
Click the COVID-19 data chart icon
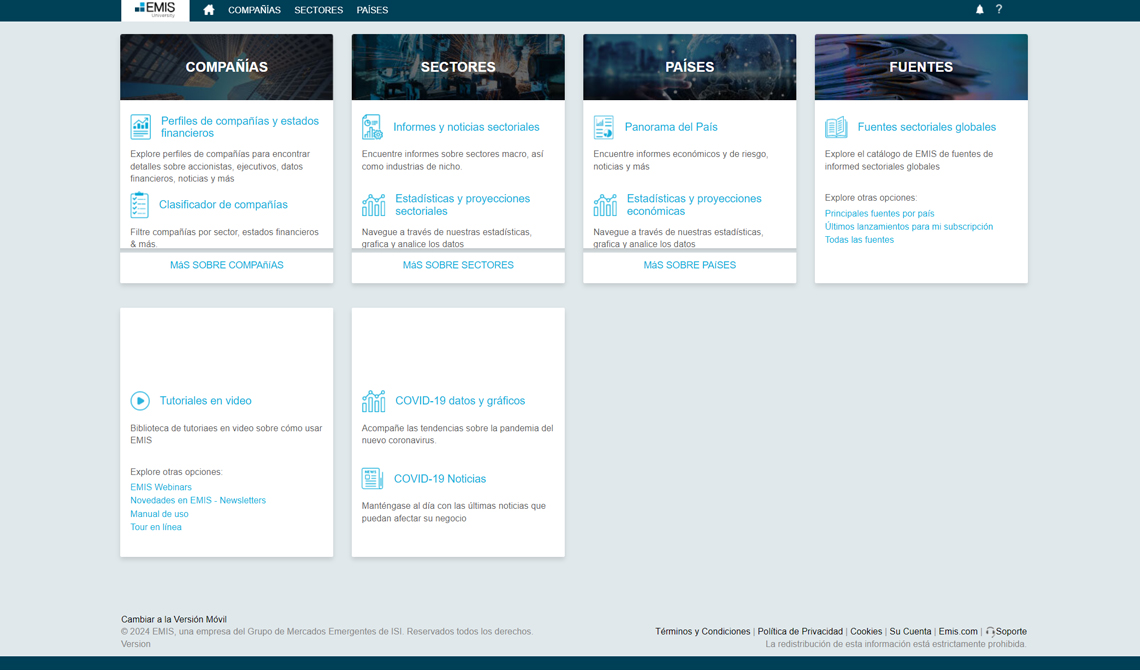[x=374, y=400]
